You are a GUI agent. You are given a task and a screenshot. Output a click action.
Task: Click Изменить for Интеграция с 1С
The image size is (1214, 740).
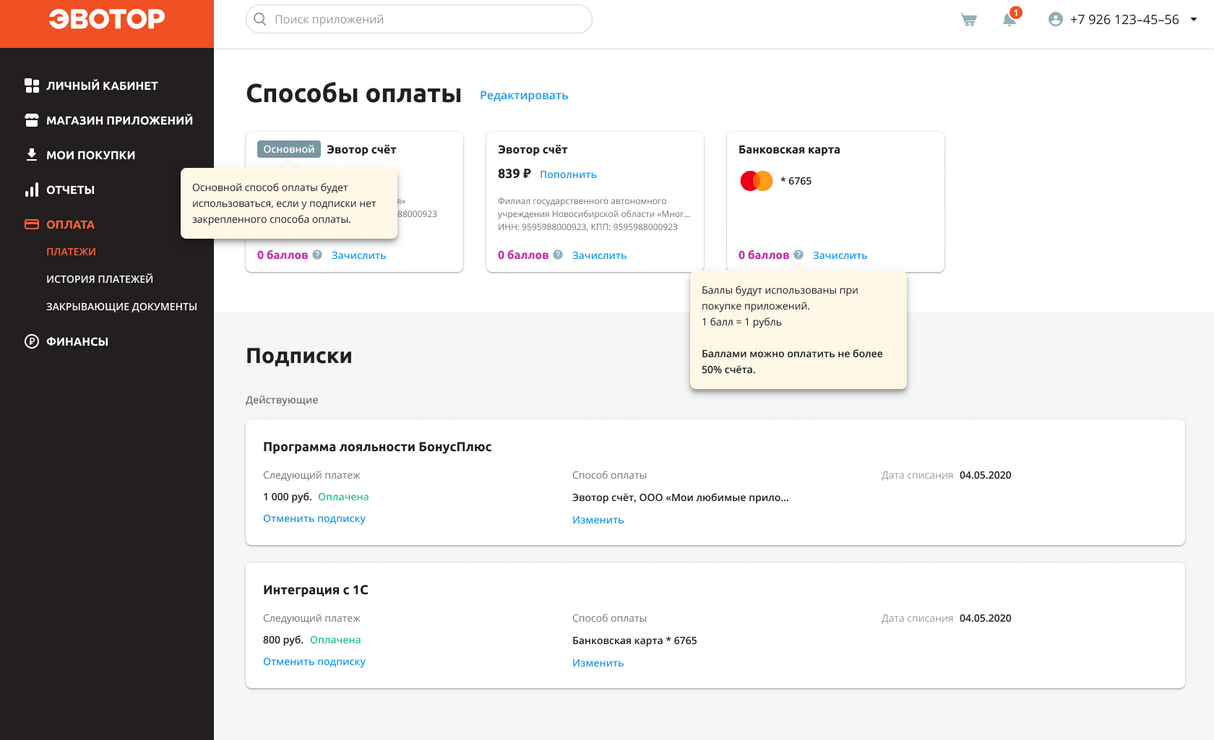[598, 663]
